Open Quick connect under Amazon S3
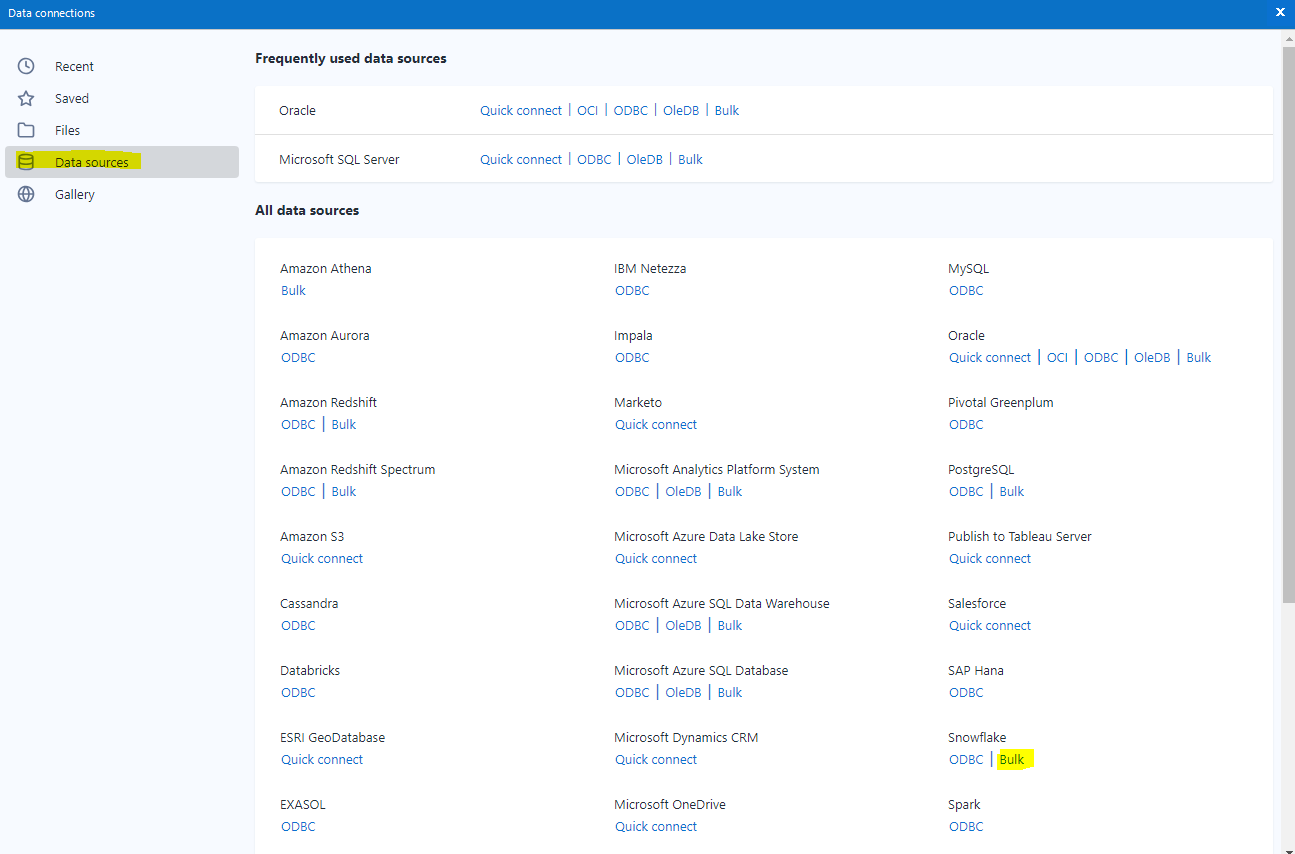The image size is (1295, 854). point(322,558)
